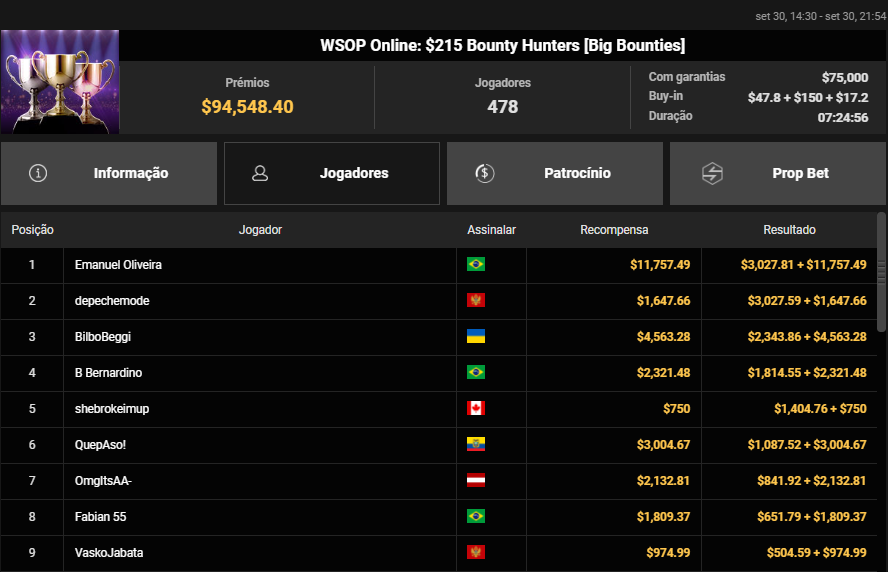Click the players list vertical scrollbar
888x572 pixels.
881,270
